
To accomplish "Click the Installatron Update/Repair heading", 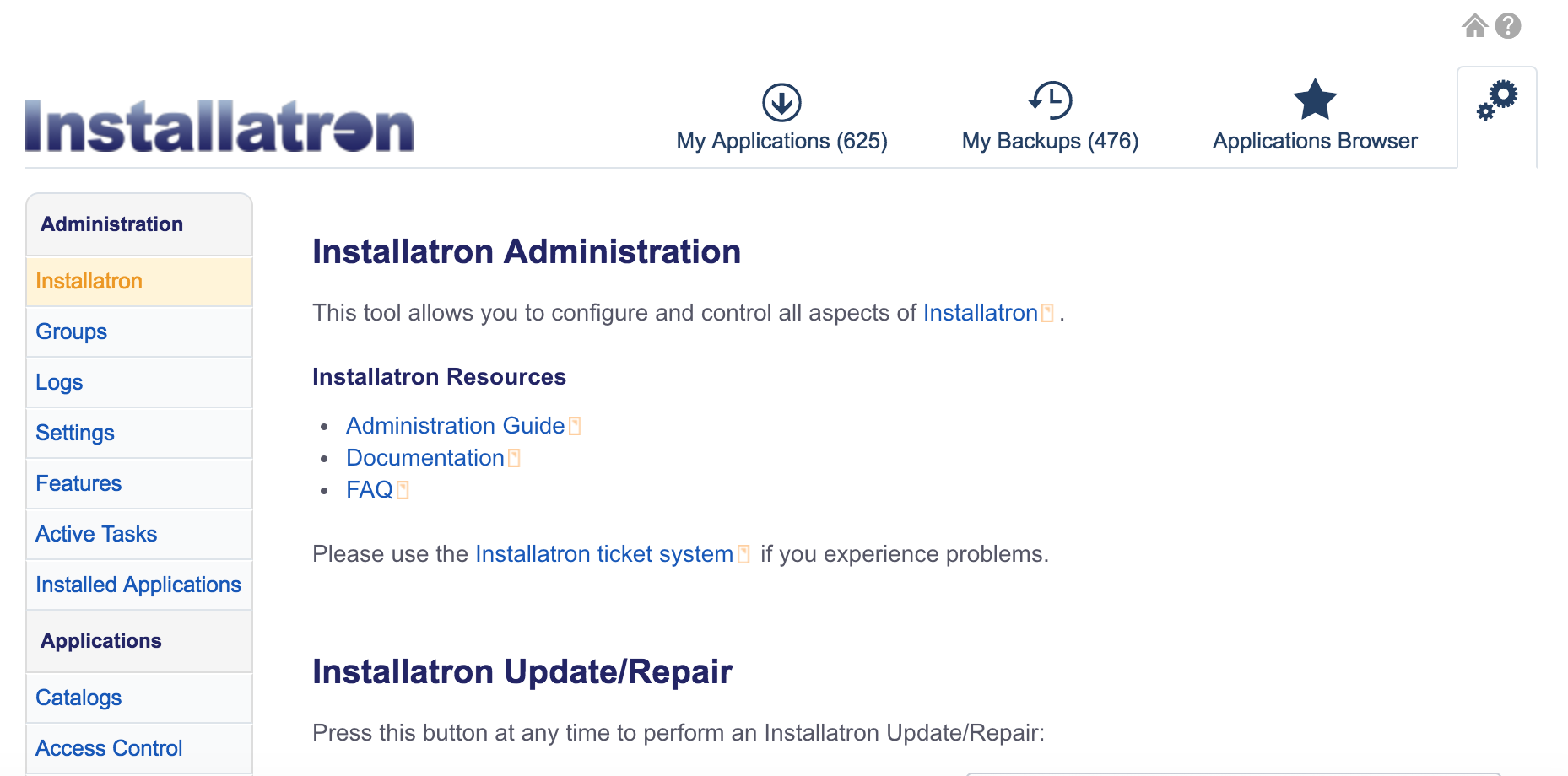I will 522,672.
